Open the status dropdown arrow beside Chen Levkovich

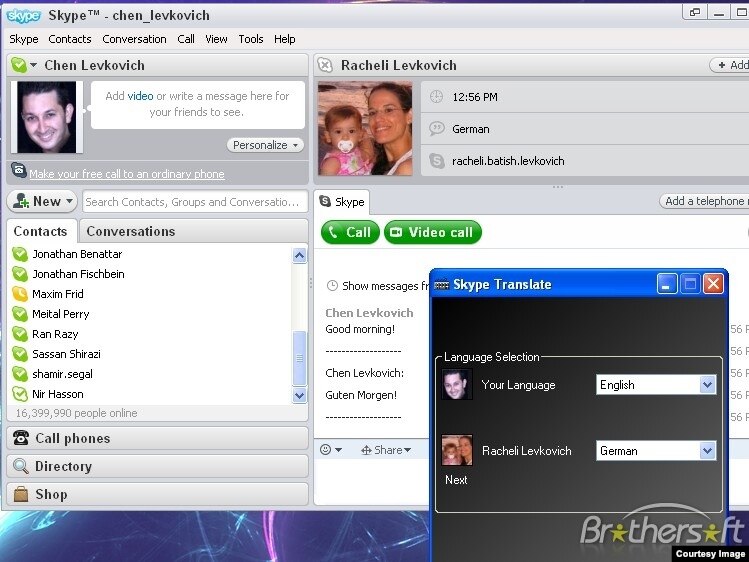[33, 64]
